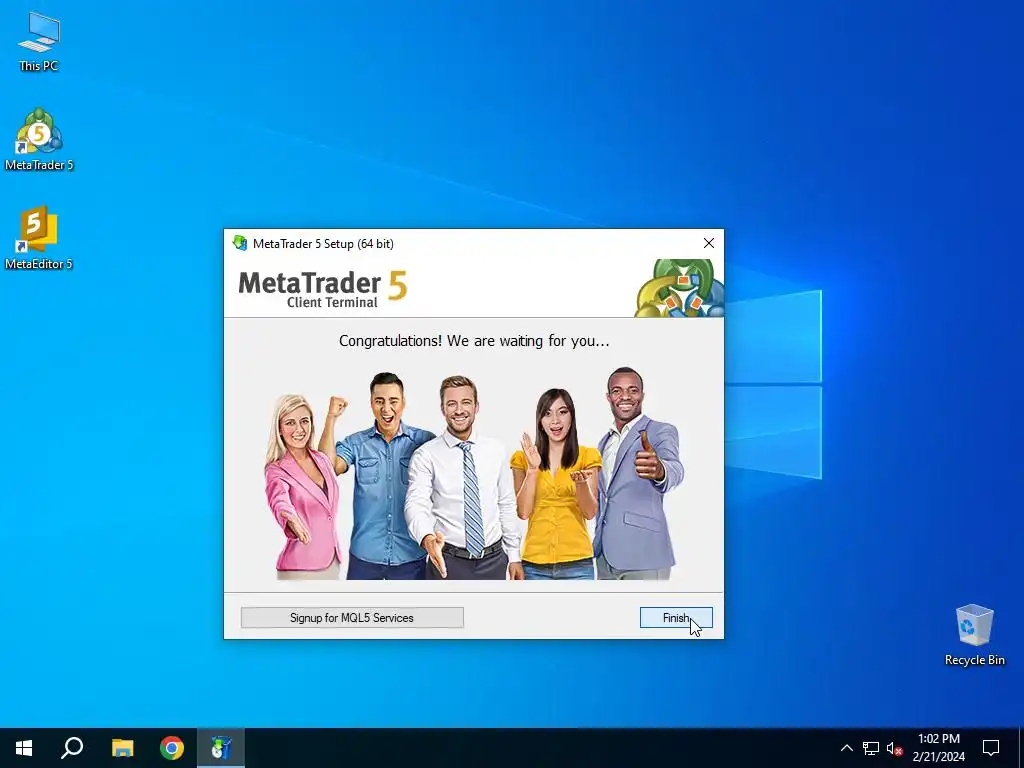Open the network status tray icon
Screen dimensions: 1024x768
point(871,748)
